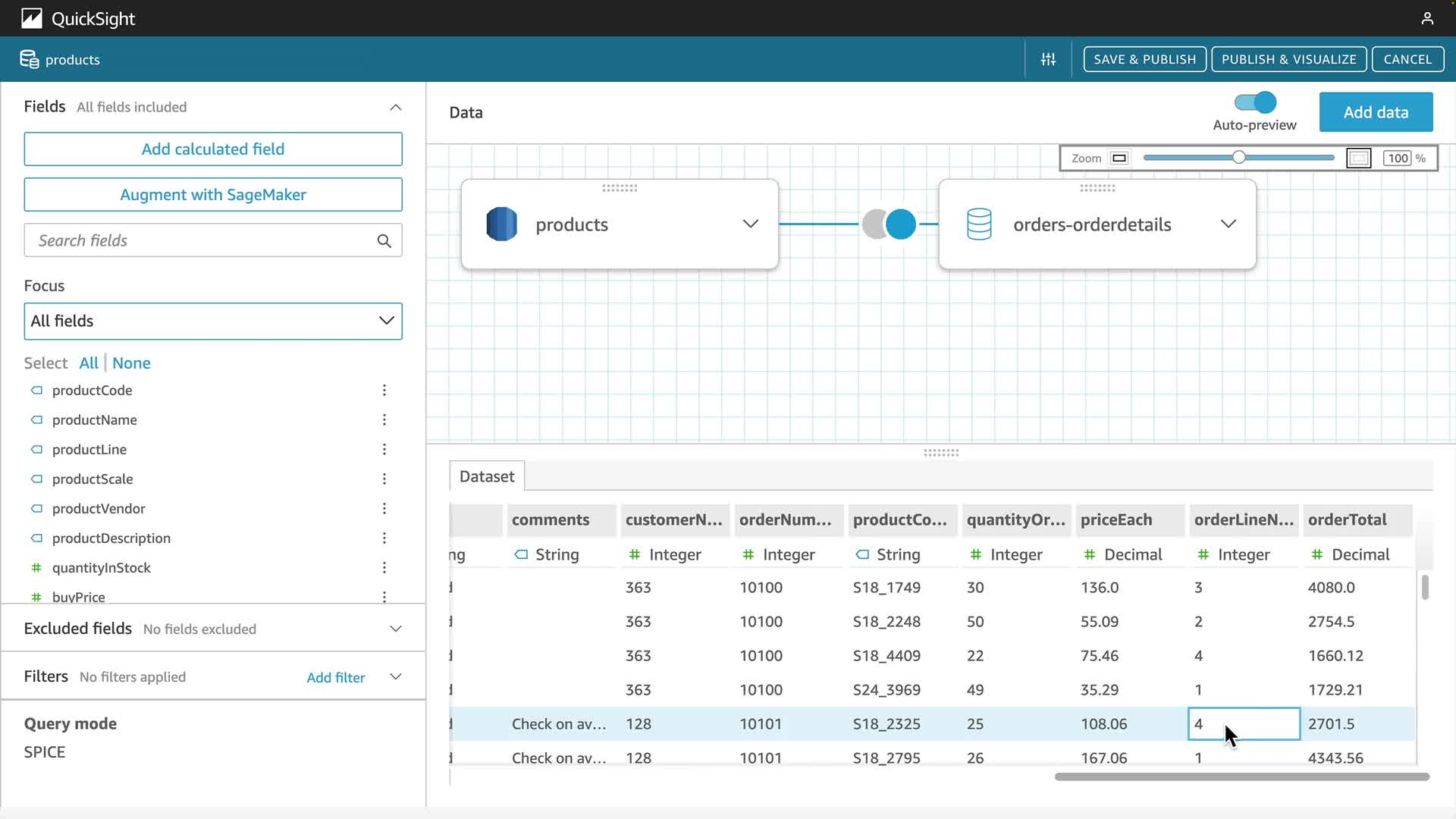Click the zoom slider handle

pyautogui.click(x=1238, y=158)
